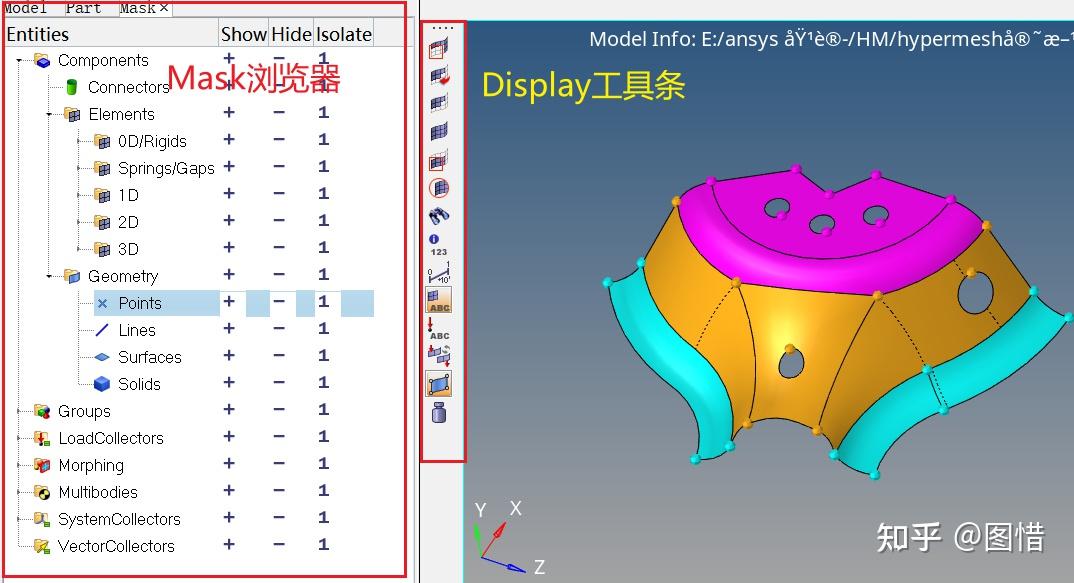Select the Mask tab
The image size is (1074, 583).
[138, 8]
